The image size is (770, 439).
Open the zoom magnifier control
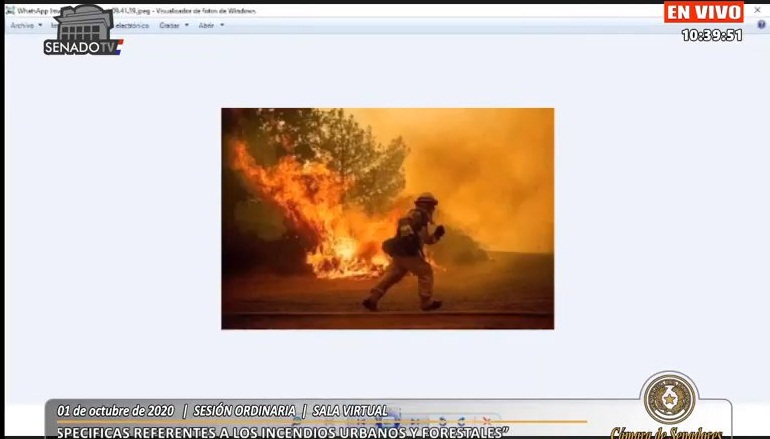pos(296,421)
